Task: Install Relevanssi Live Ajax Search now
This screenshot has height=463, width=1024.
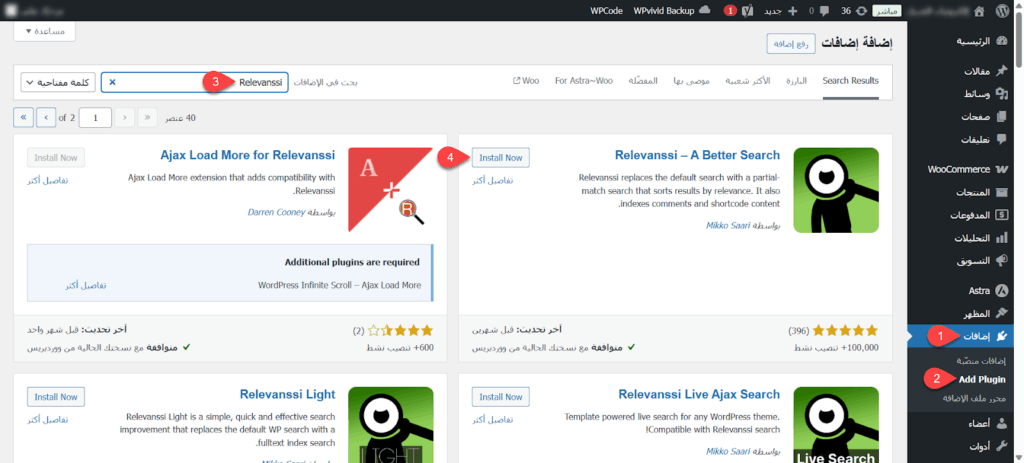Action: 501,396
